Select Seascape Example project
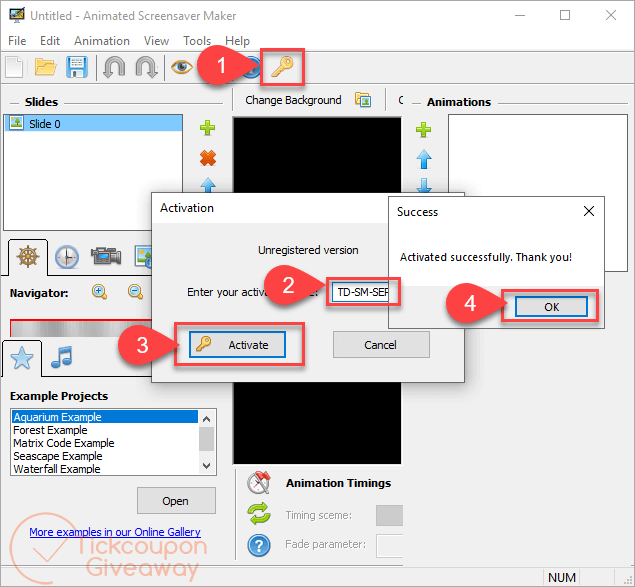 point(105,456)
